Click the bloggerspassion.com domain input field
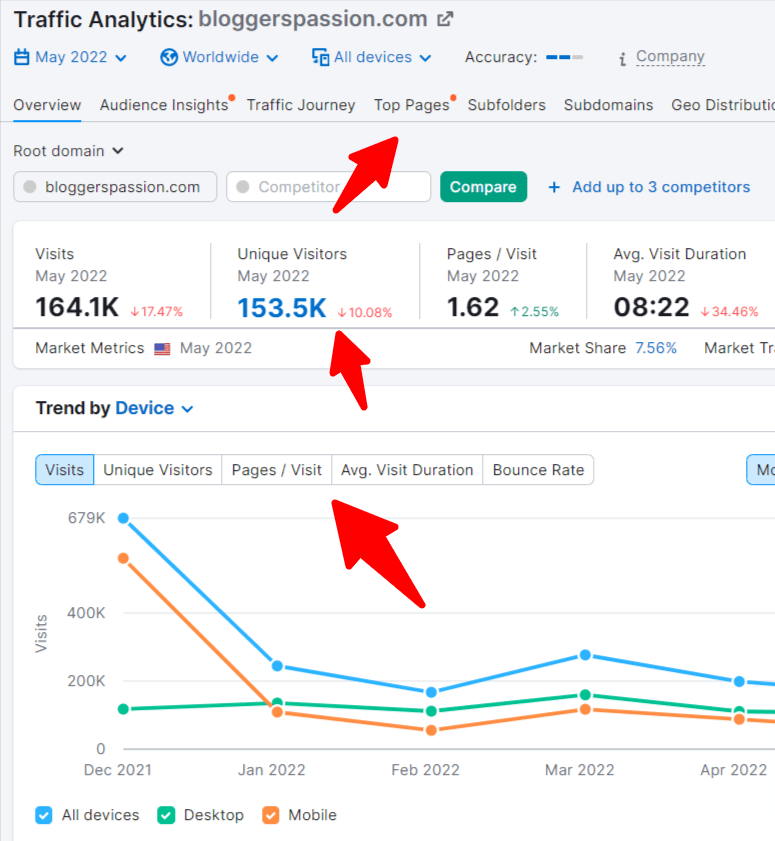 tap(115, 187)
